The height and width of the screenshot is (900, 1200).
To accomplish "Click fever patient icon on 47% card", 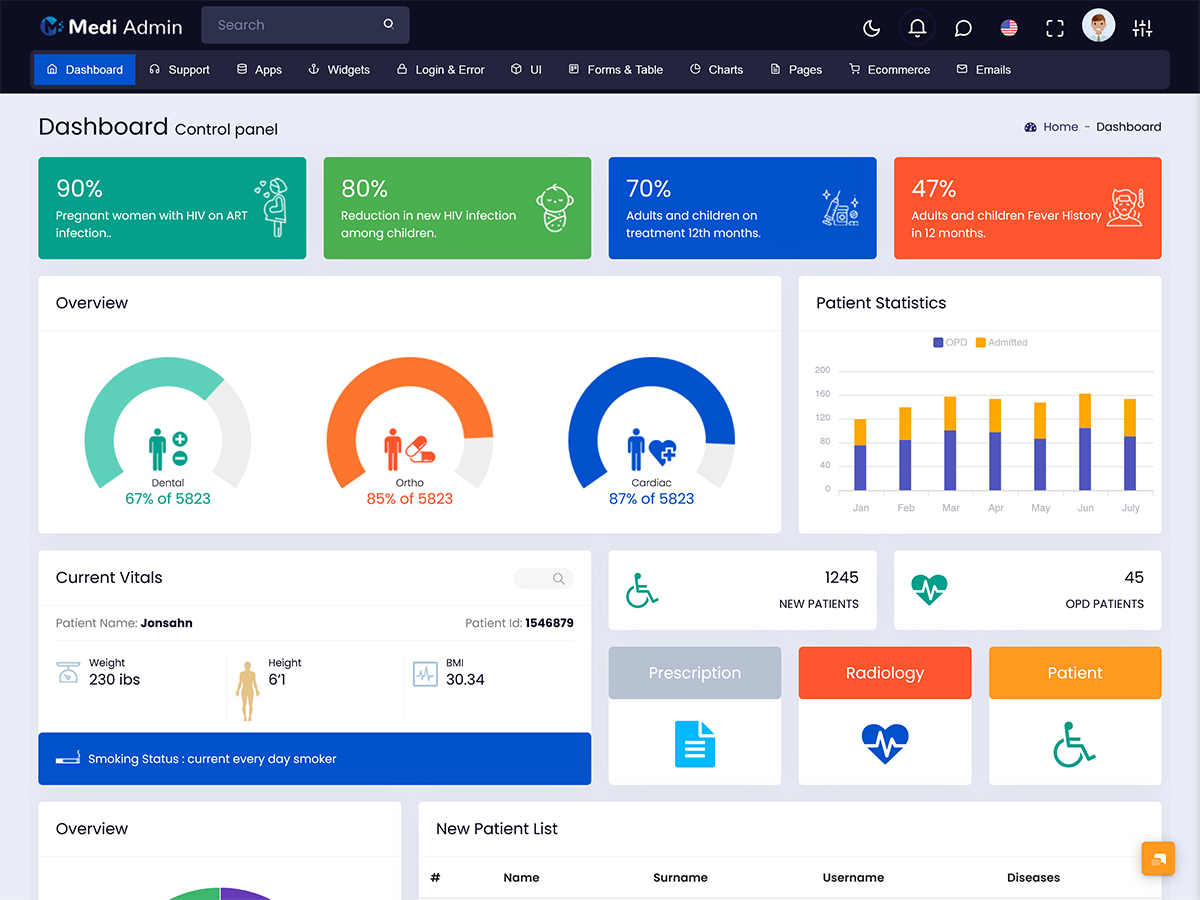I will (1125, 207).
